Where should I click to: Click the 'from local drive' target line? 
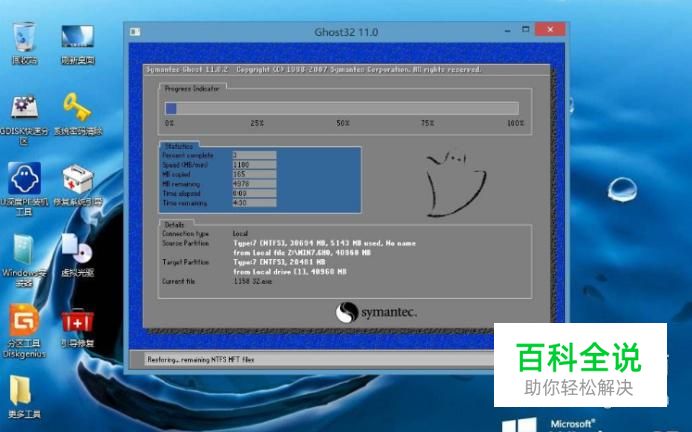coord(290,272)
